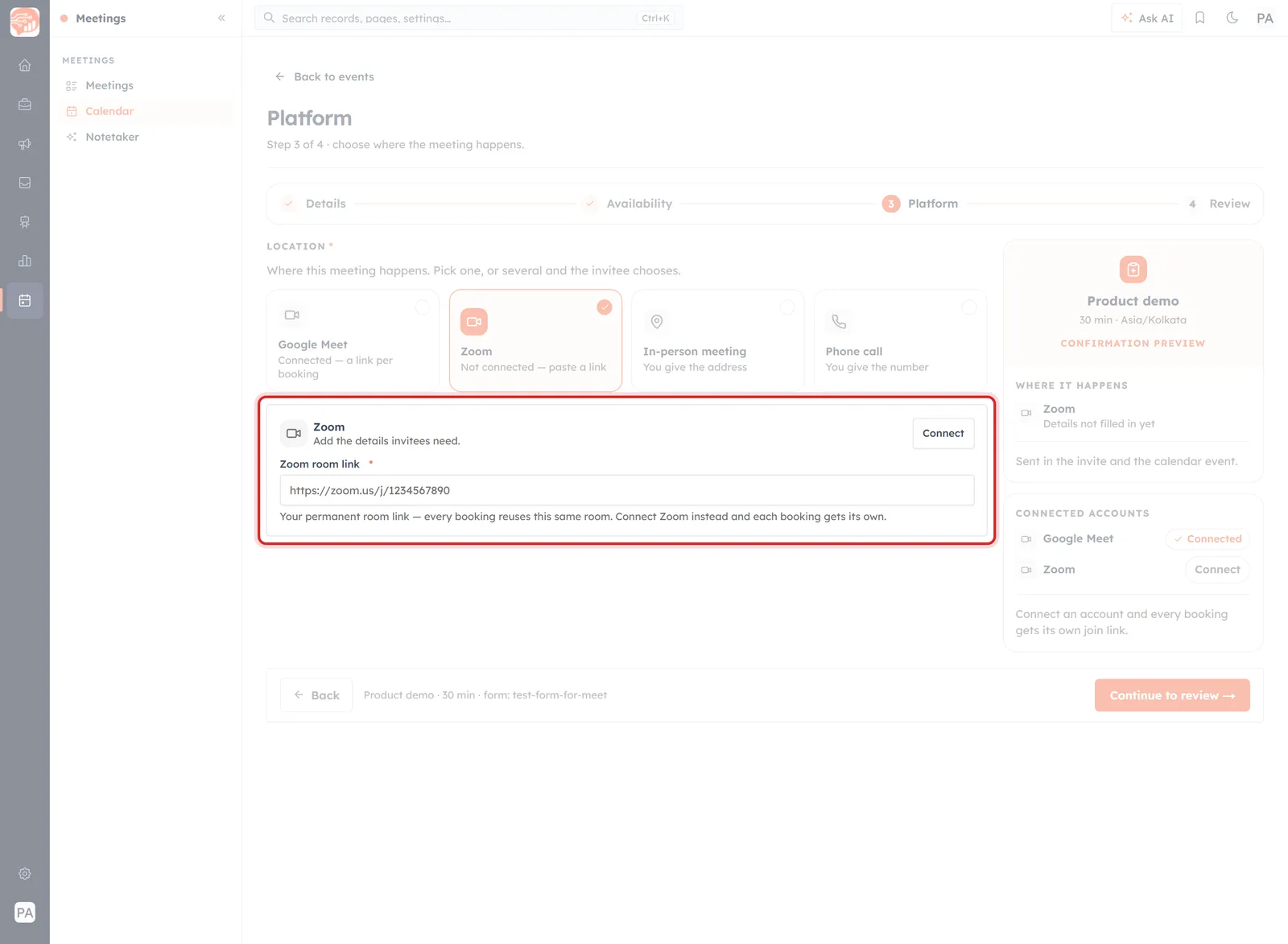Click the Ask AI button
1288x944 pixels.
1147,18
